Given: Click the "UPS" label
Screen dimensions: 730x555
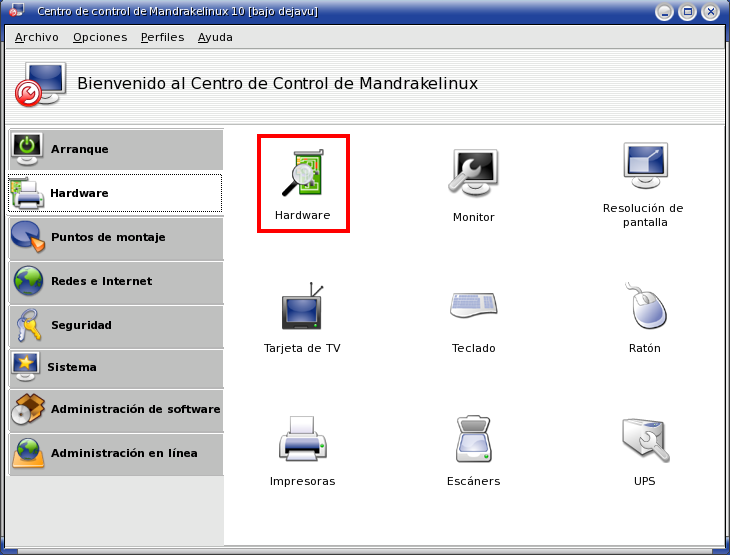Looking at the screenshot, I should tap(645, 481).
